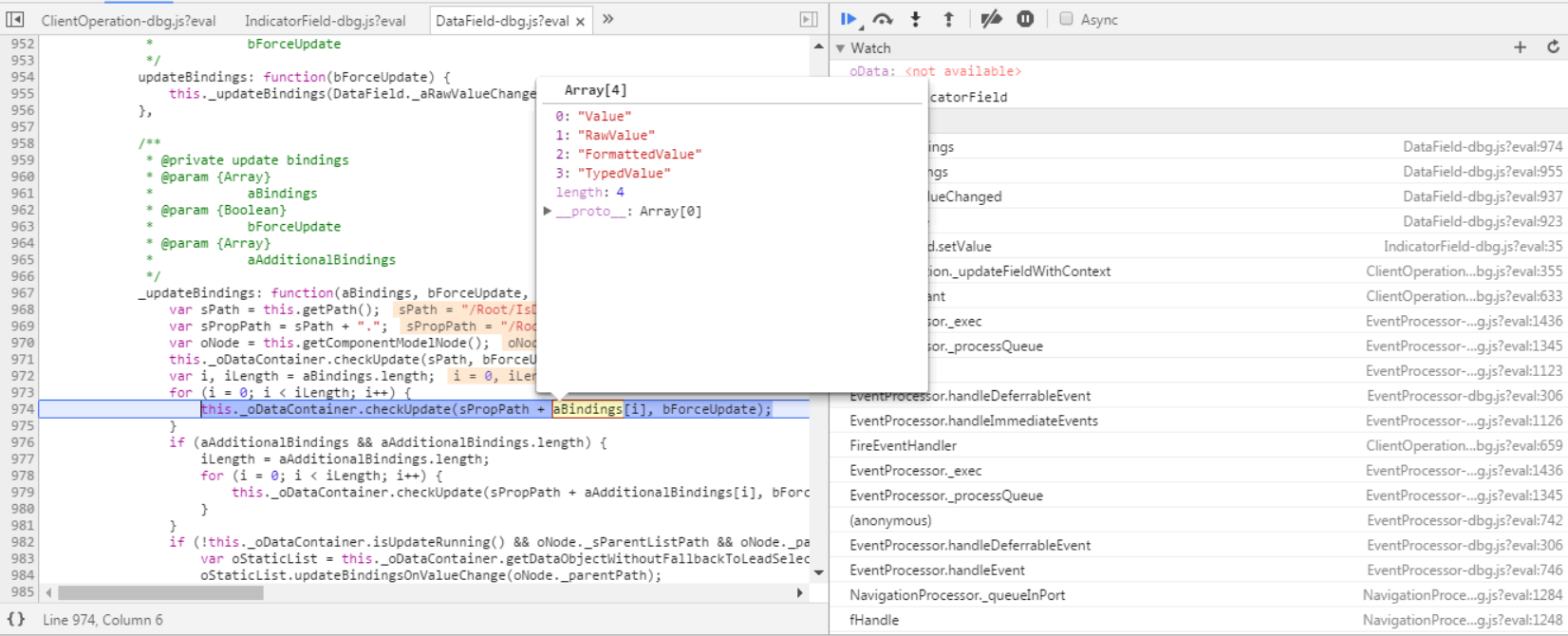
Task: Toggle pause on exceptions
Action: coord(1025,19)
